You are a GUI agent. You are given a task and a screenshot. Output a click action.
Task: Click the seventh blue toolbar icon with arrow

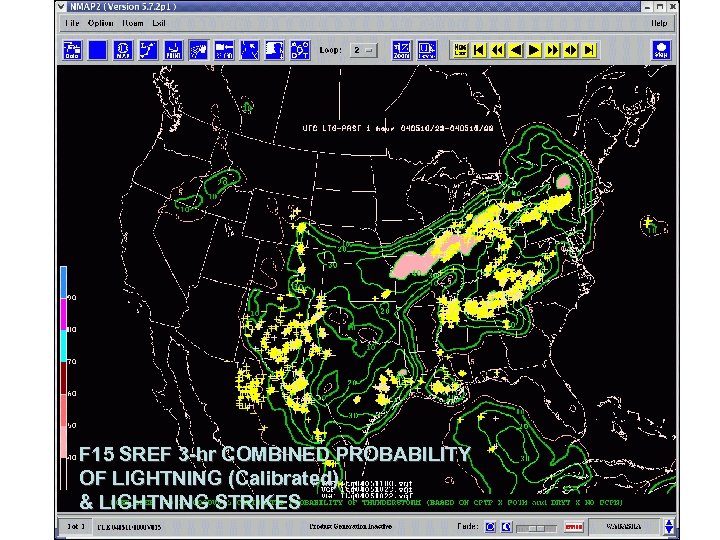(224, 50)
